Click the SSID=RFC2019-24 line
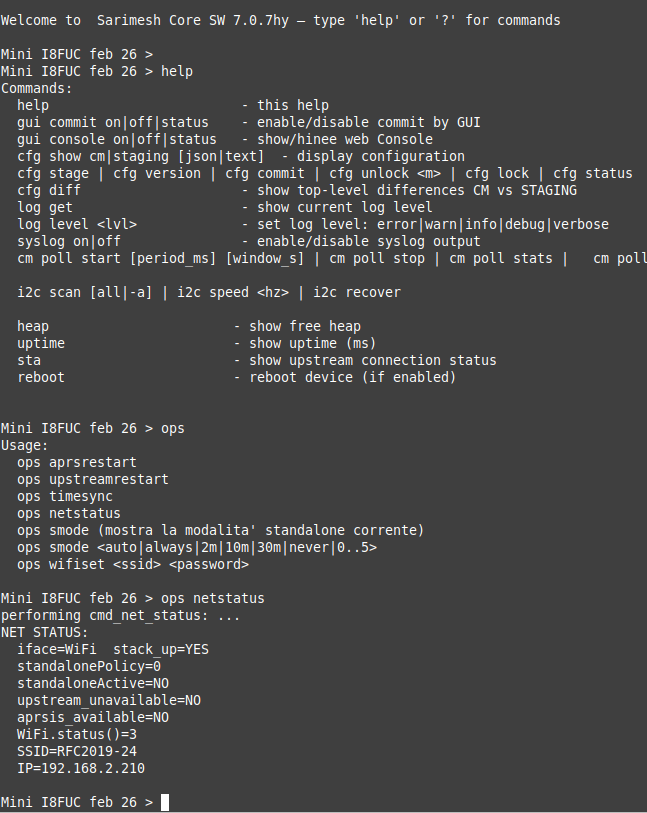 (77, 751)
